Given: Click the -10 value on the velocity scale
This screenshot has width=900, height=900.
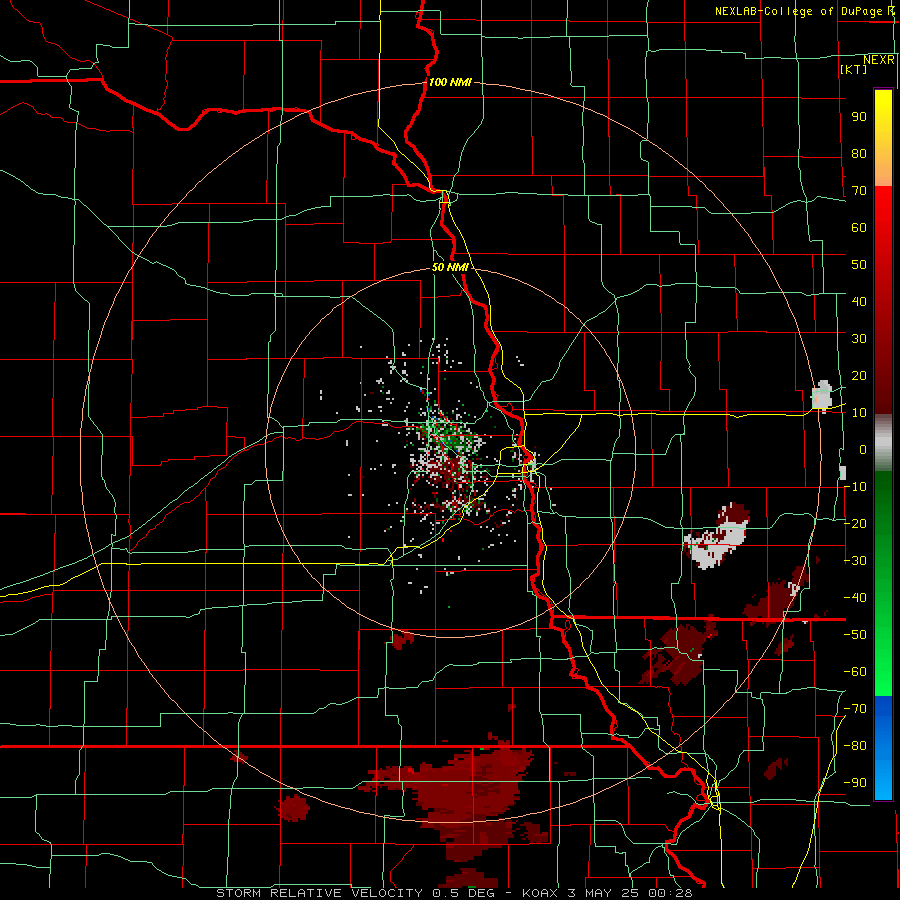Looking at the screenshot, I should tap(855, 487).
